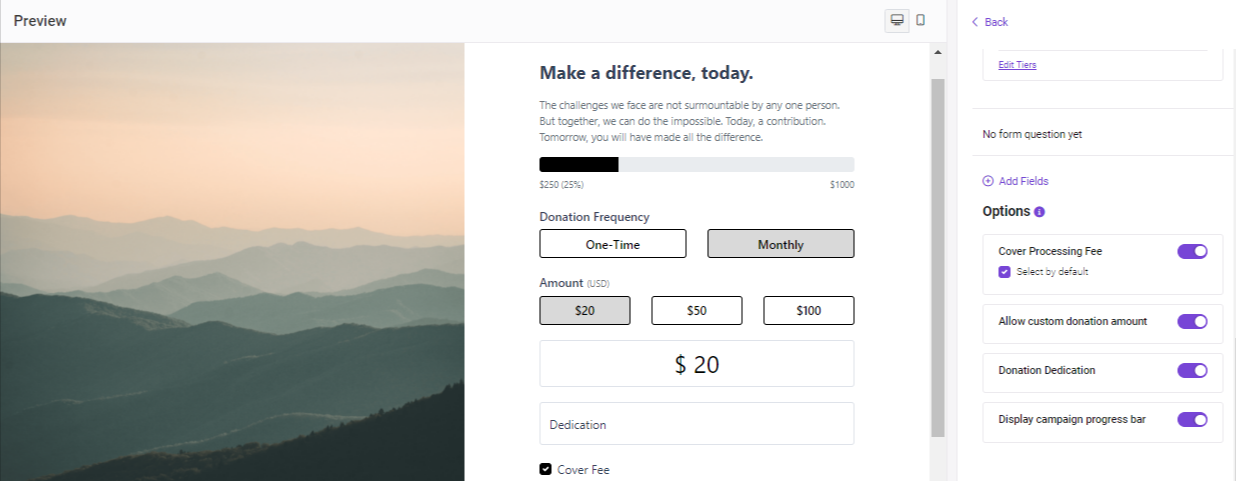The image size is (1236, 481).
Task: Click the Back chevron arrow
Action: [975, 22]
